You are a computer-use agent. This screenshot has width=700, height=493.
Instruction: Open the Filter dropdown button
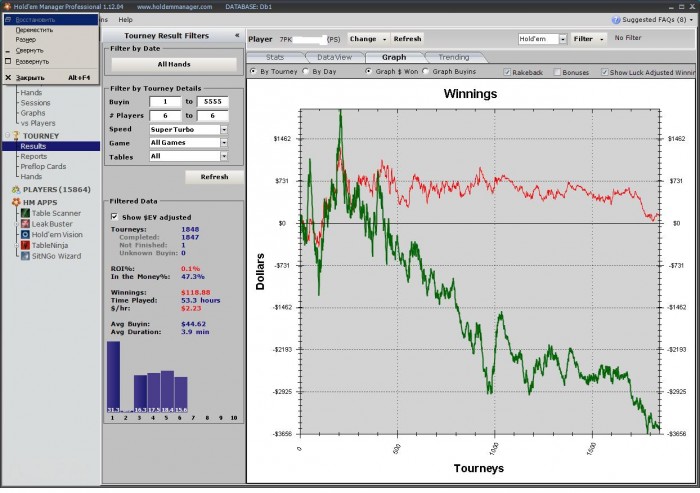[589, 39]
